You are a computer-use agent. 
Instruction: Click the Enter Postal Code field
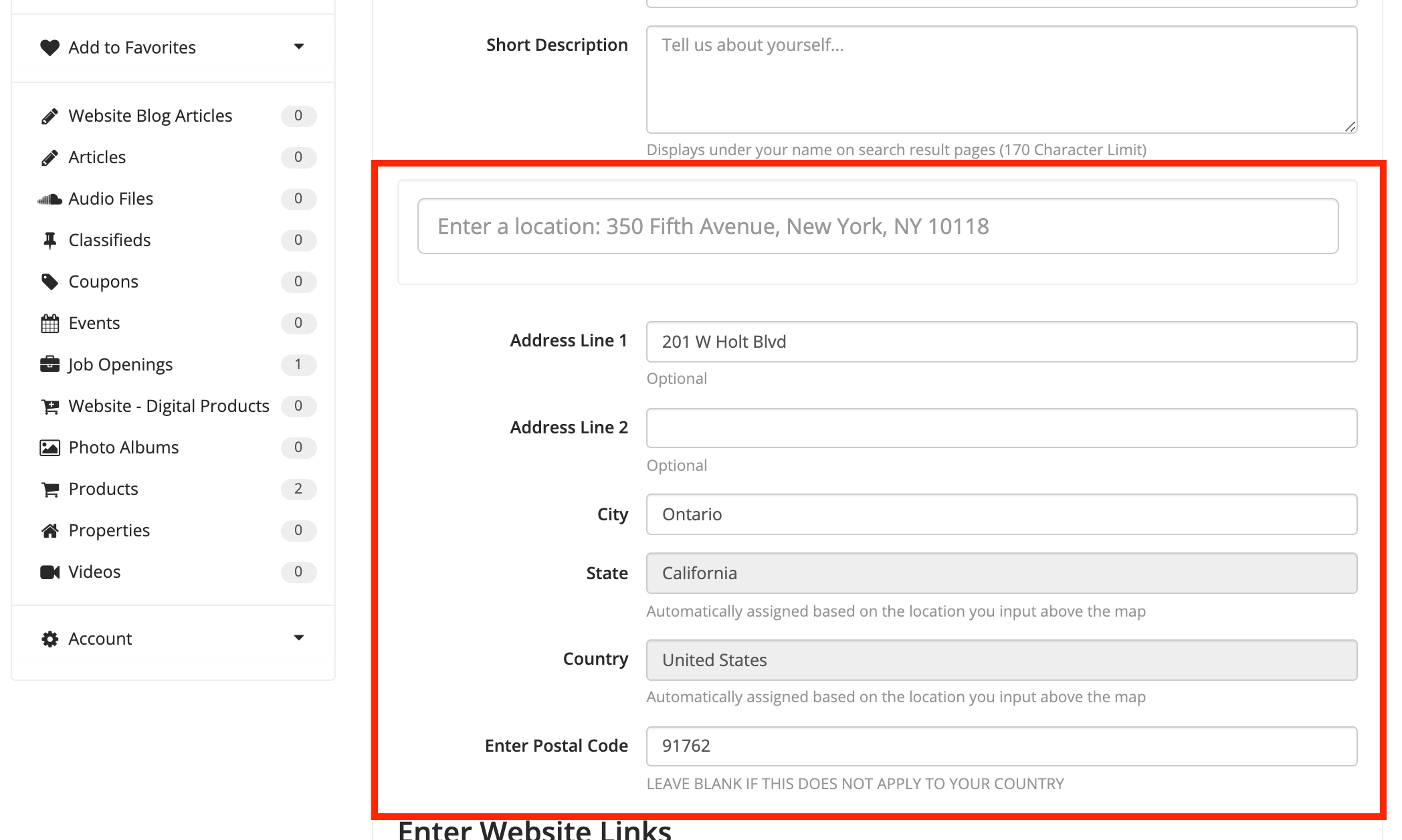click(x=1001, y=746)
